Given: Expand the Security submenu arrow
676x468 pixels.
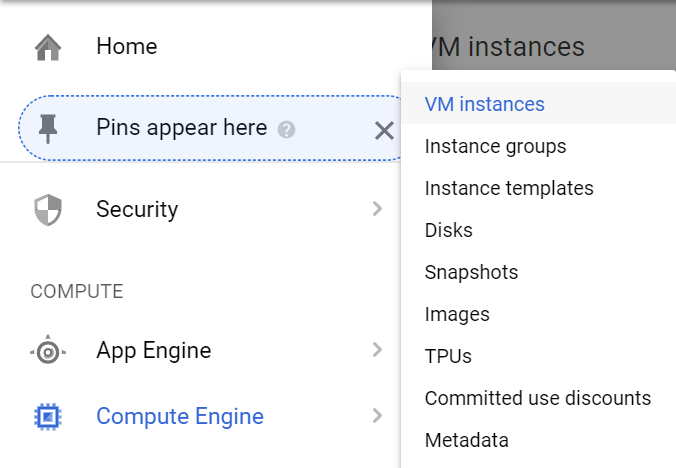Looking at the screenshot, I should 377,209.
